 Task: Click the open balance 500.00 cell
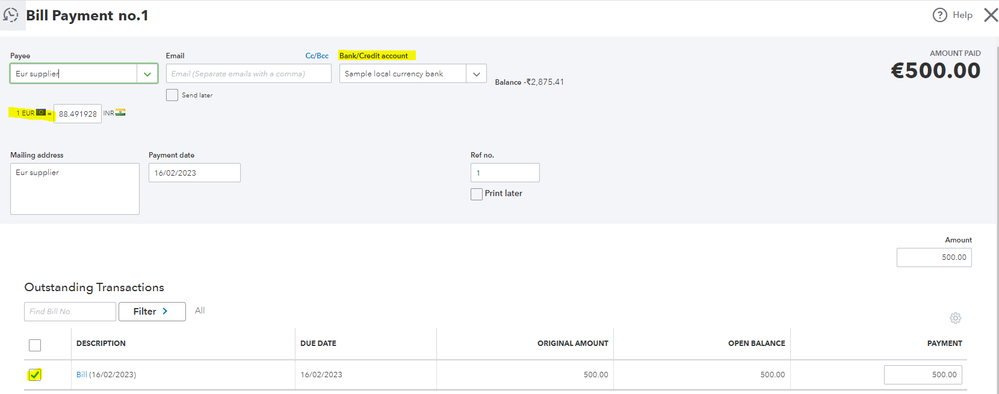click(x=772, y=375)
